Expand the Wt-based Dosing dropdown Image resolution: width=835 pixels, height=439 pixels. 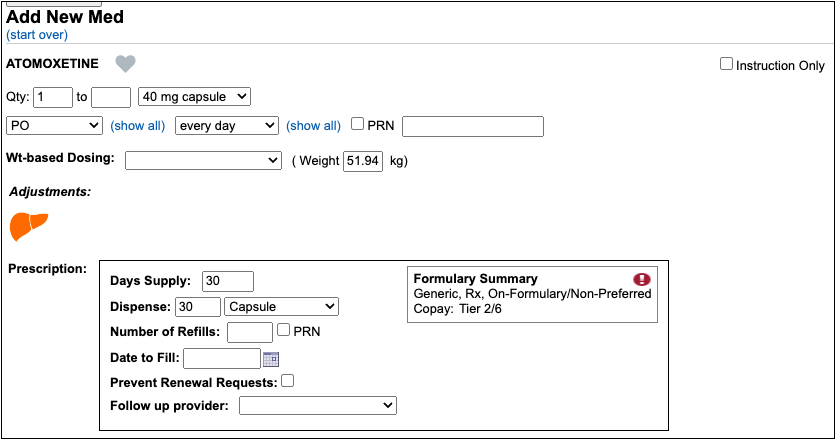tap(203, 160)
